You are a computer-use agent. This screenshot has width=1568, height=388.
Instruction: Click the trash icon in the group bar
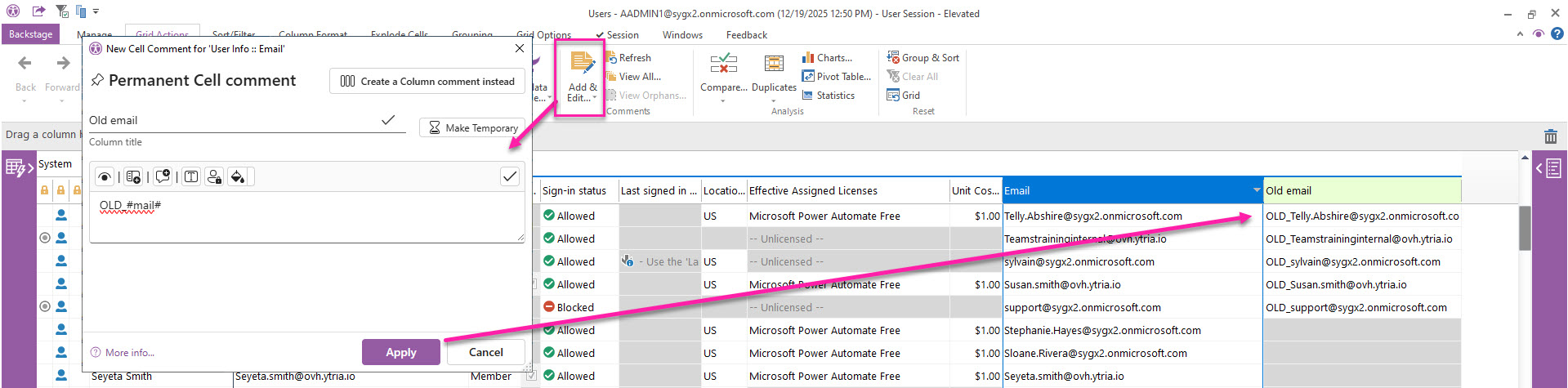1550,136
